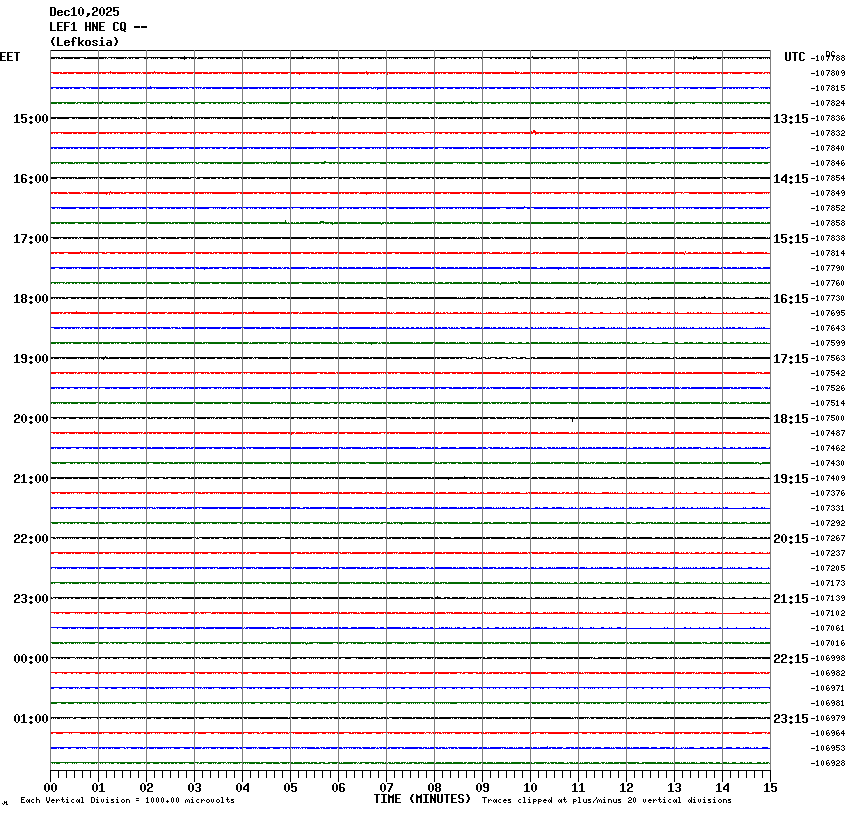Click the 13:15 UTC time label
The image size is (850, 814).
791,119
